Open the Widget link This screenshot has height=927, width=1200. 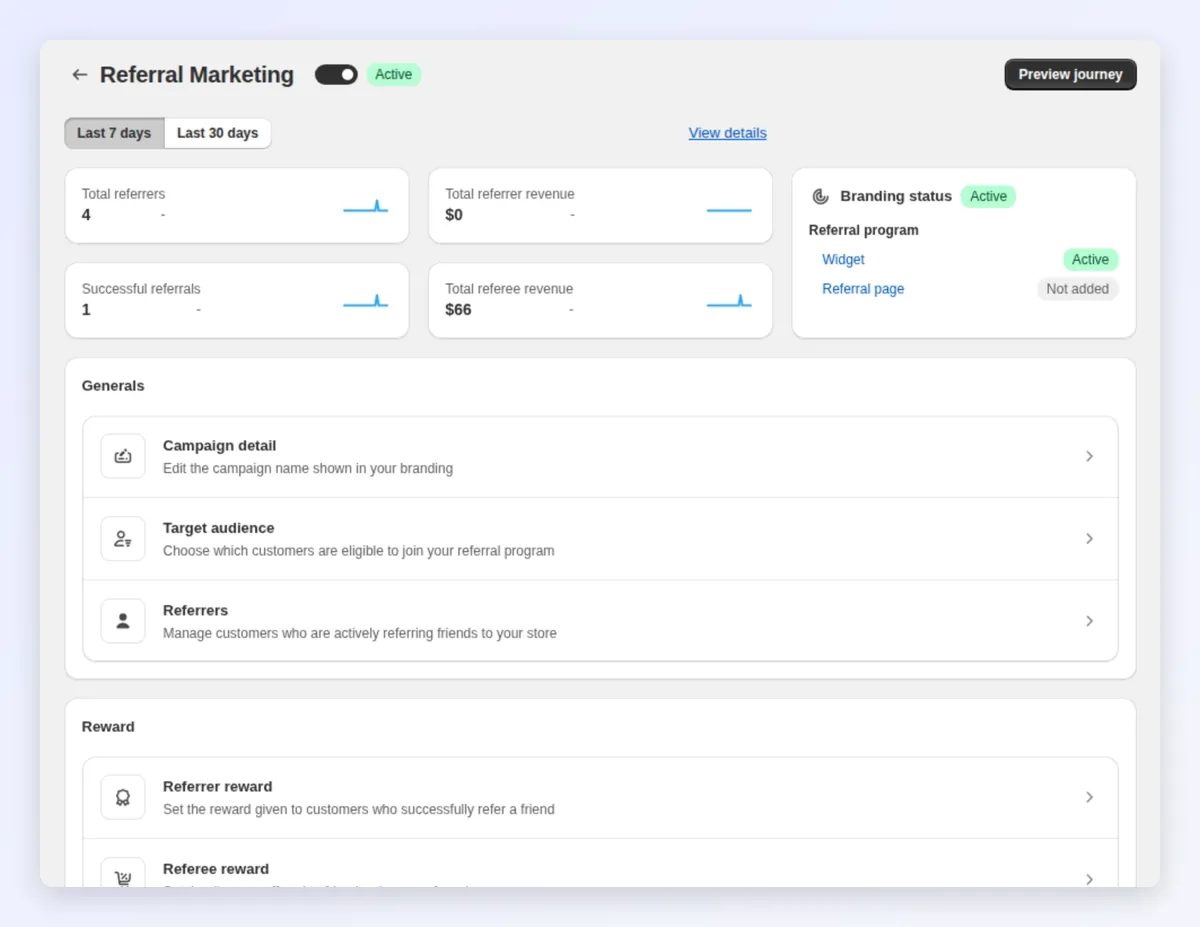(x=843, y=260)
